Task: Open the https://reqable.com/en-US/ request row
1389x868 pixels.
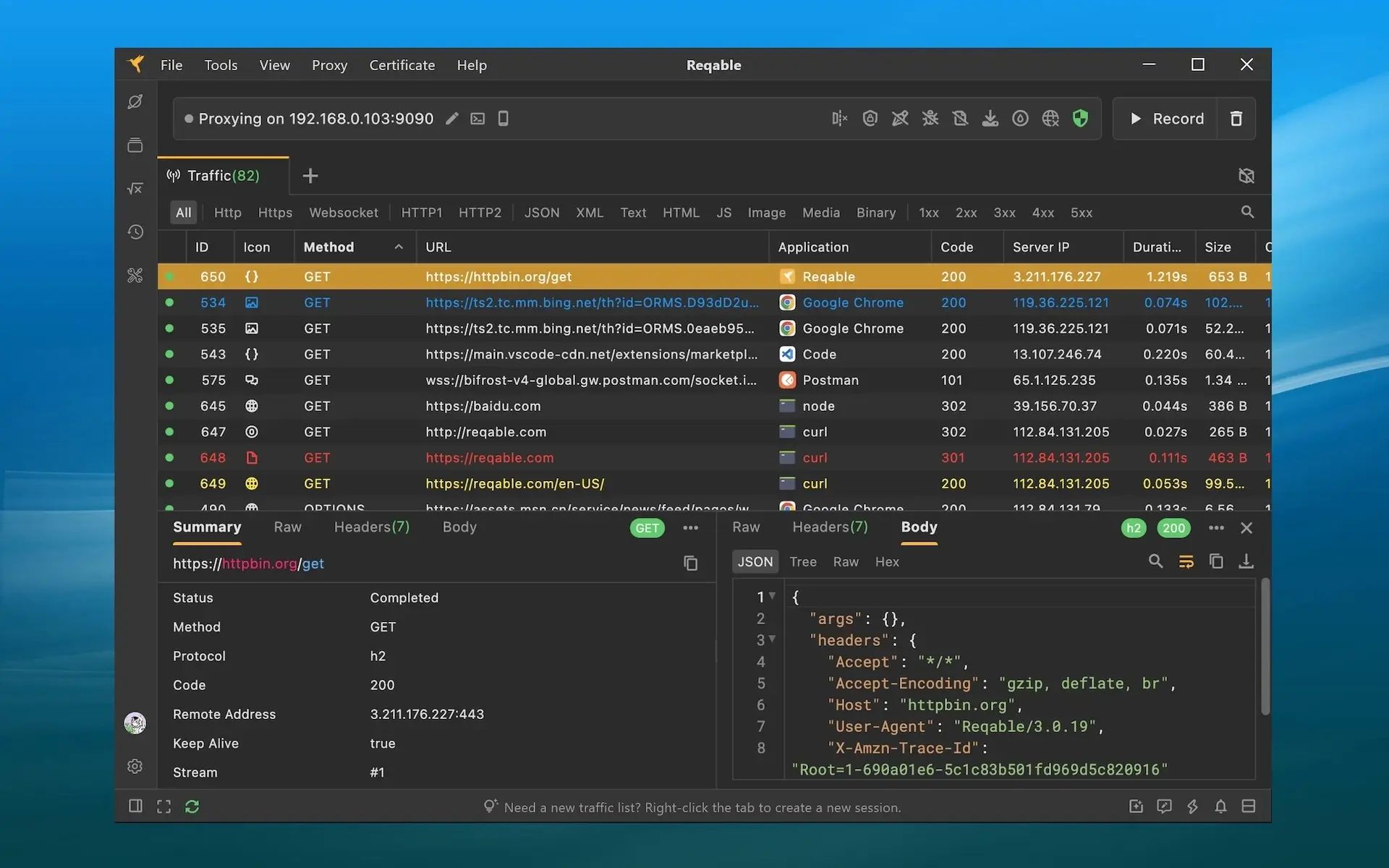Action: (x=514, y=483)
